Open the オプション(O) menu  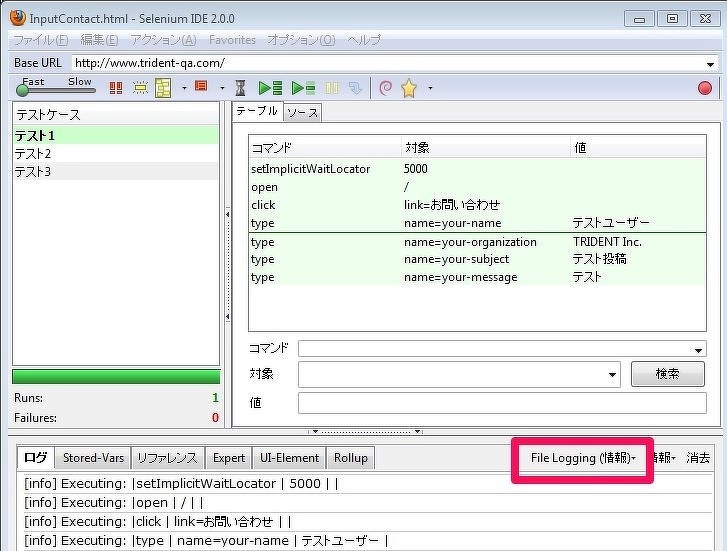(301, 40)
